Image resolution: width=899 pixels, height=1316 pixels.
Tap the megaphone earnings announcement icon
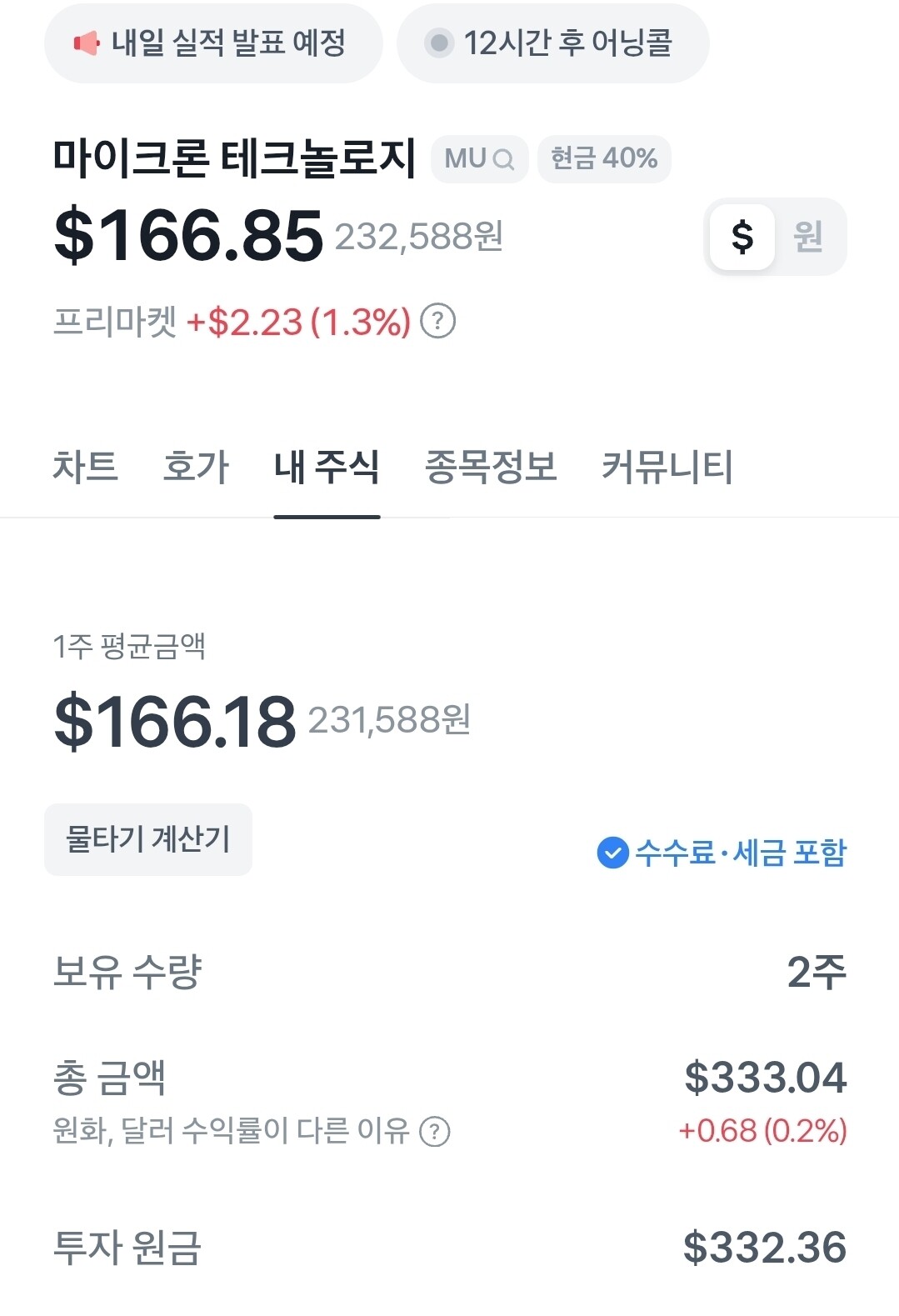[87, 43]
